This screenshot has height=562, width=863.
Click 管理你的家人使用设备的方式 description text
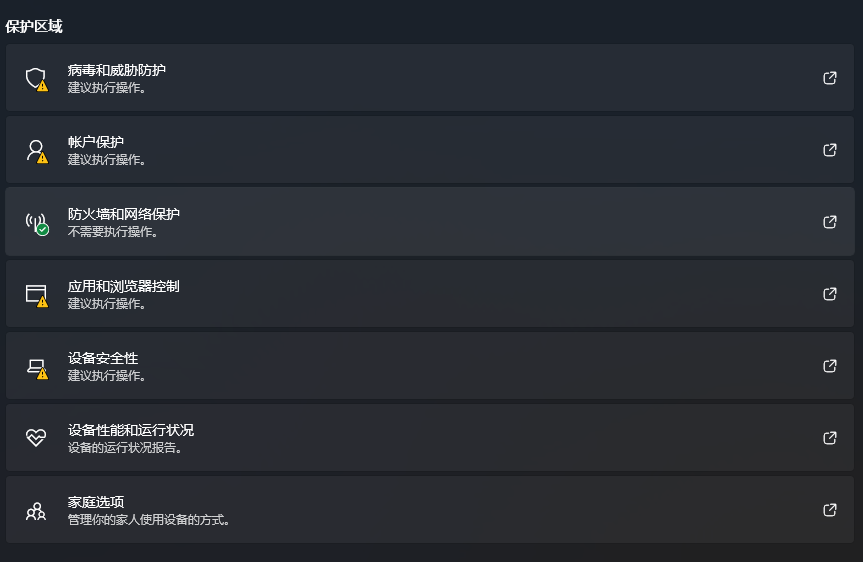(x=149, y=519)
